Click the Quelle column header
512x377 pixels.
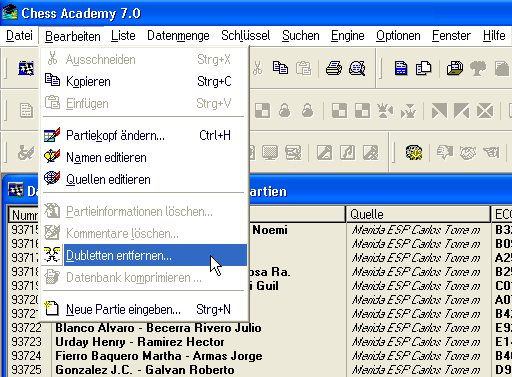[x=418, y=214]
